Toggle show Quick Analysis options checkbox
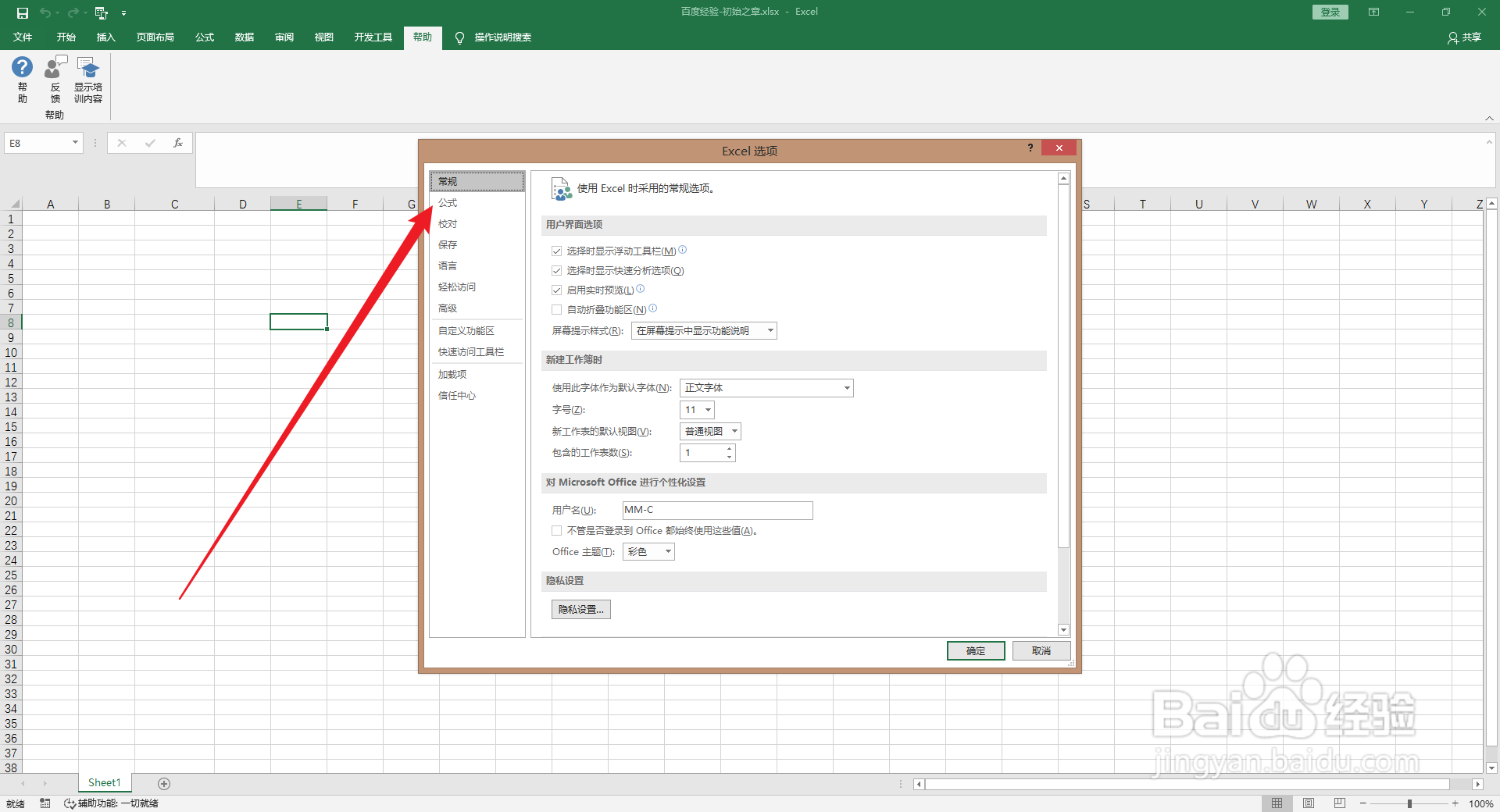 click(x=556, y=271)
